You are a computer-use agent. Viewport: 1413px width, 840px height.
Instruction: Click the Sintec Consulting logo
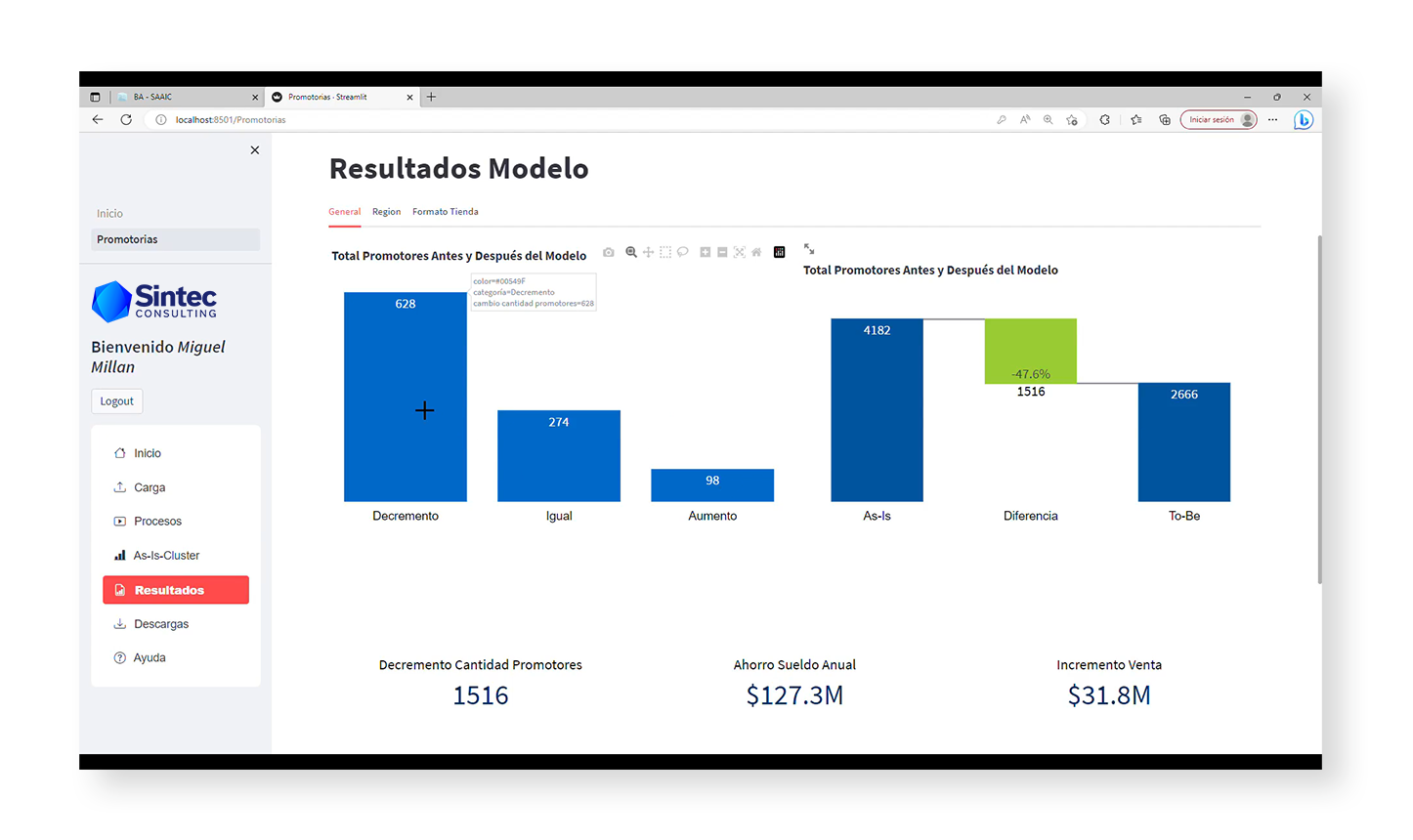pos(154,301)
